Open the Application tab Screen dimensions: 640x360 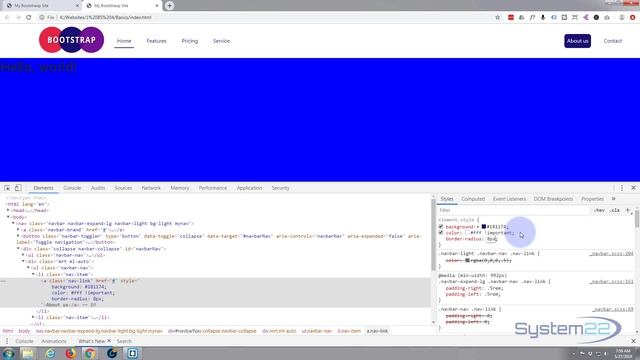coord(249,188)
